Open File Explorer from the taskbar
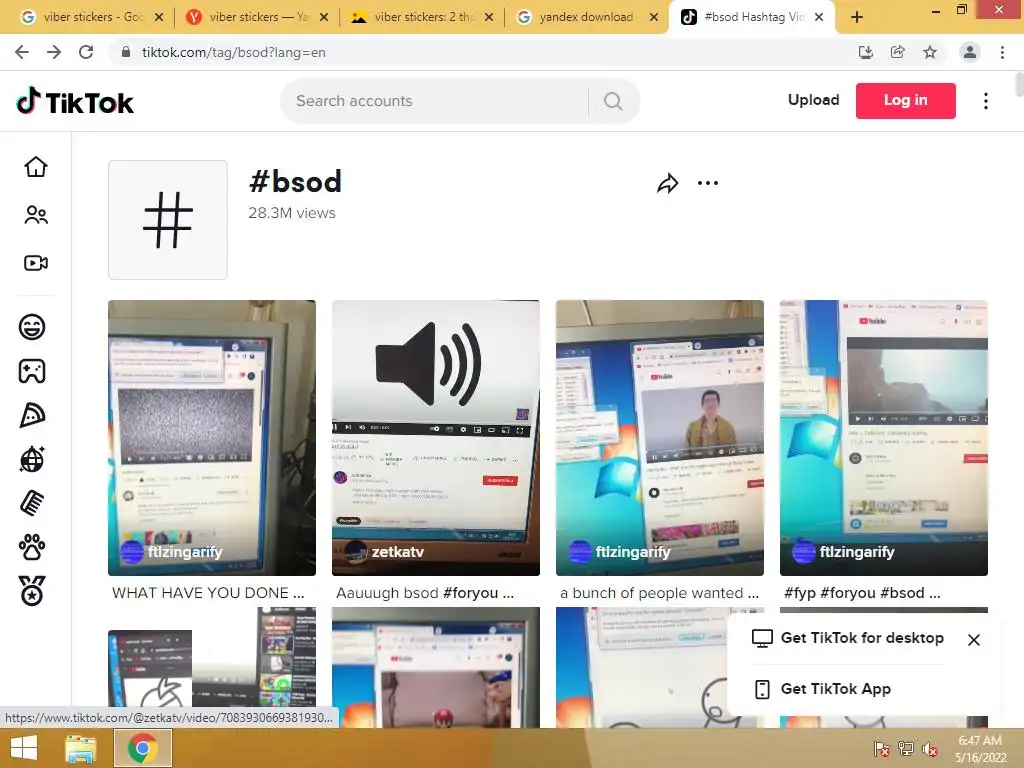Screen dimensions: 1024x768 tap(81, 748)
